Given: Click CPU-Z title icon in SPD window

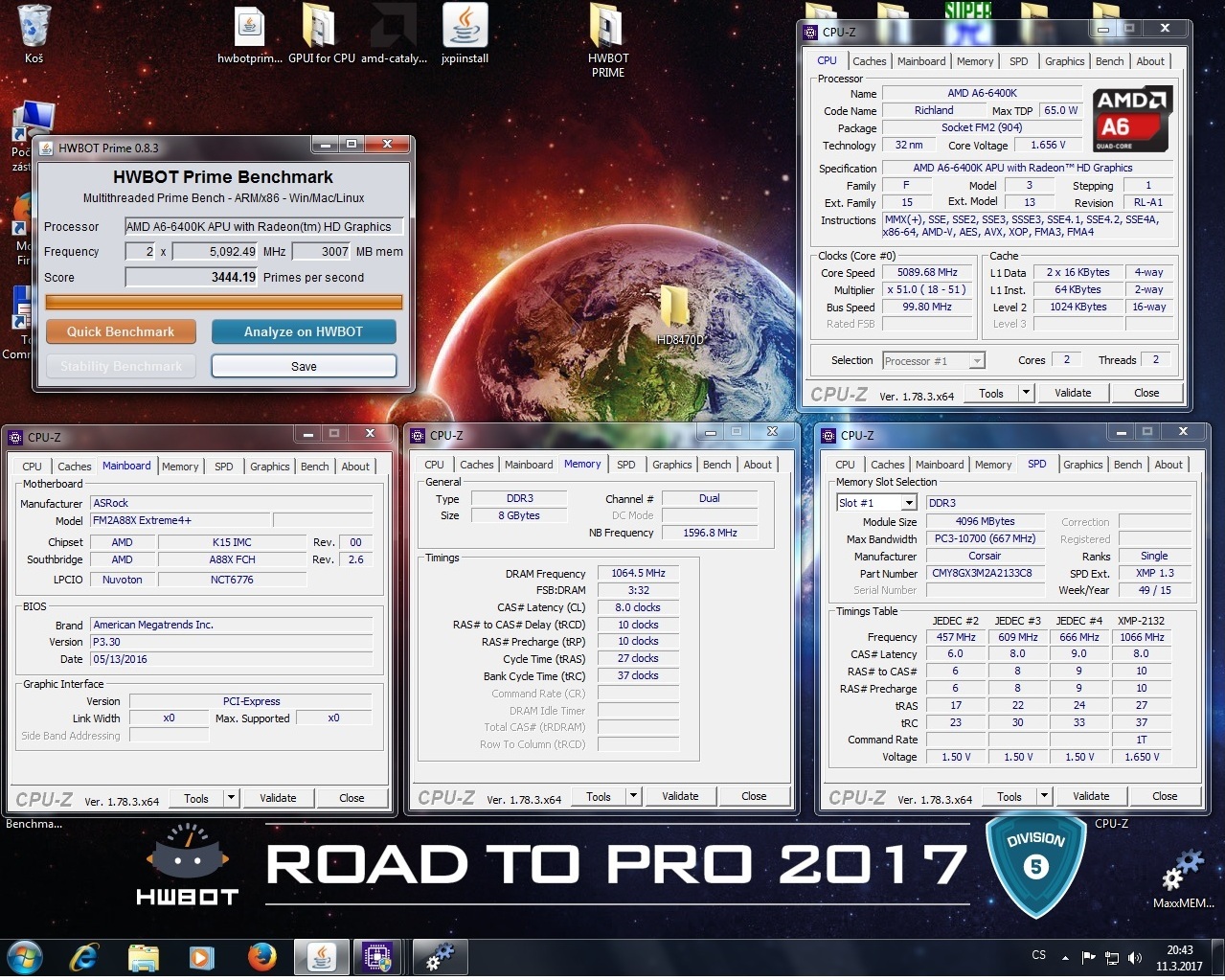Looking at the screenshot, I should [x=829, y=435].
